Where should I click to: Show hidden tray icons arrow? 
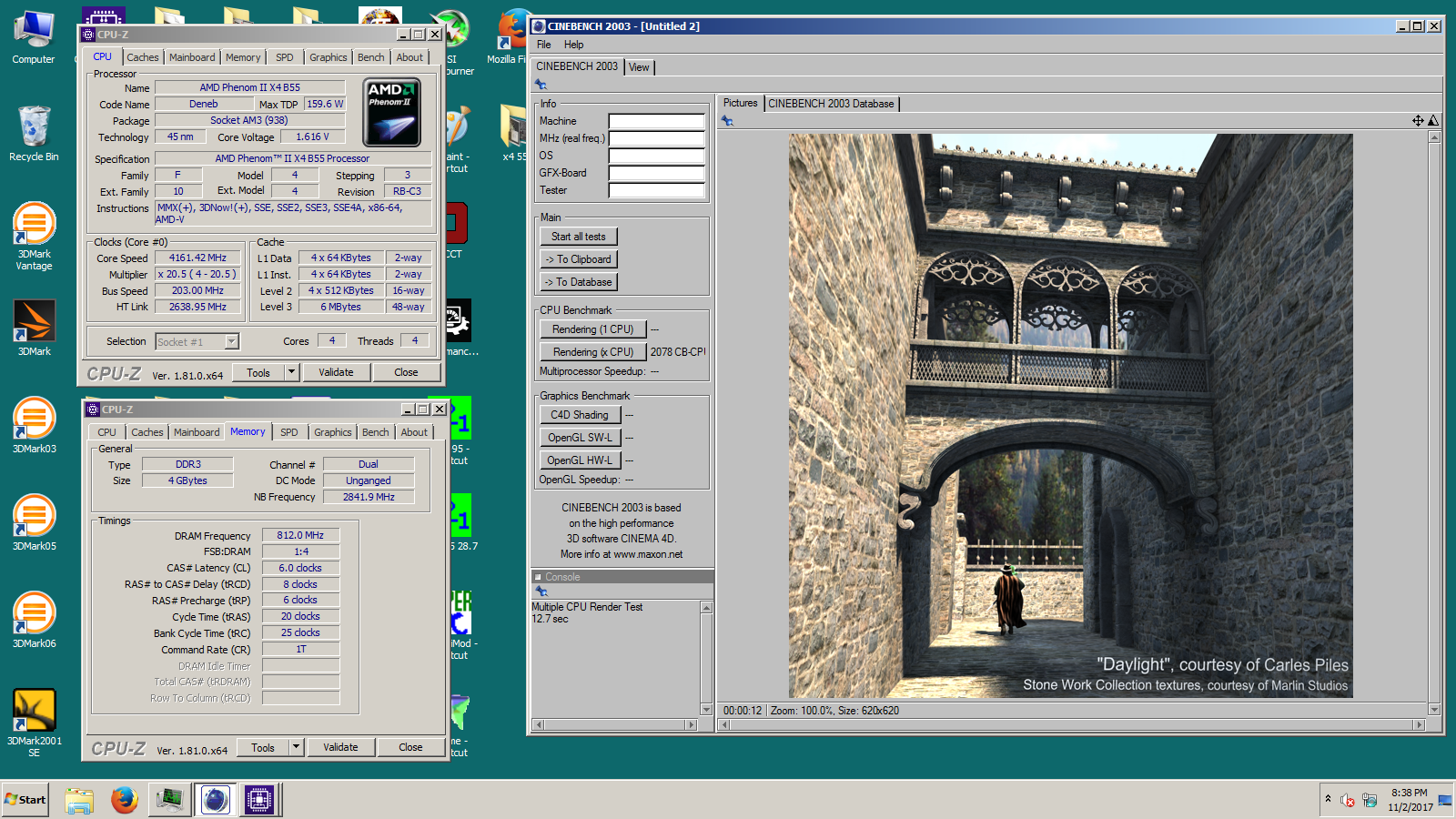click(x=1328, y=799)
